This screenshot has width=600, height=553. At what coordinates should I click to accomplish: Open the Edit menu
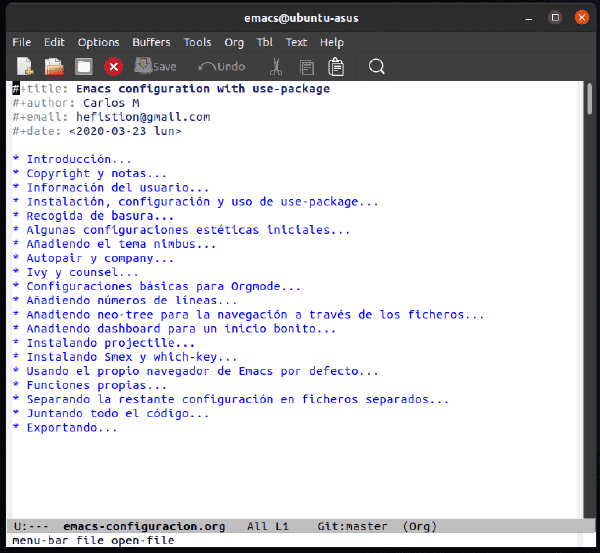click(x=54, y=42)
